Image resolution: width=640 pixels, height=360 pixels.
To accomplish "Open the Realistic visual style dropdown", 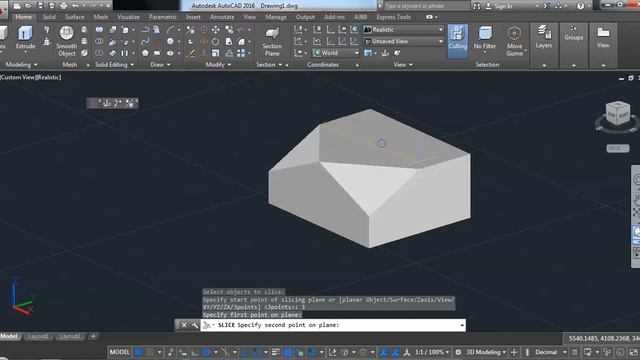I will (403, 30).
